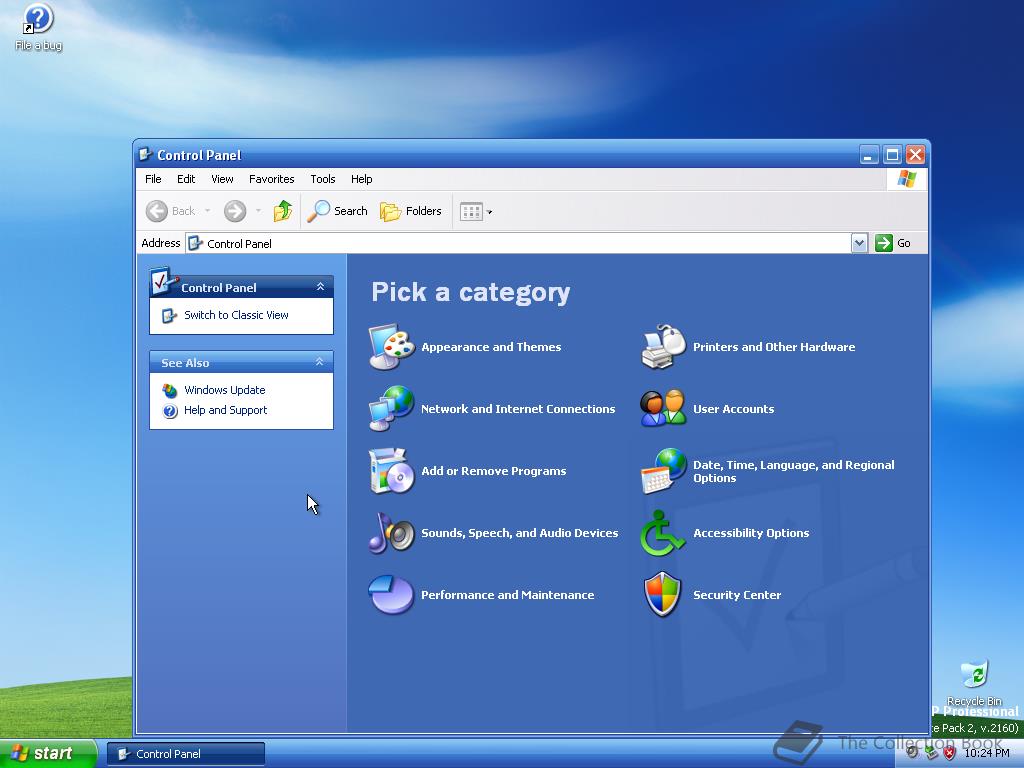The image size is (1024, 768).
Task: Click the Windows Update link
Action: click(x=225, y=390)
